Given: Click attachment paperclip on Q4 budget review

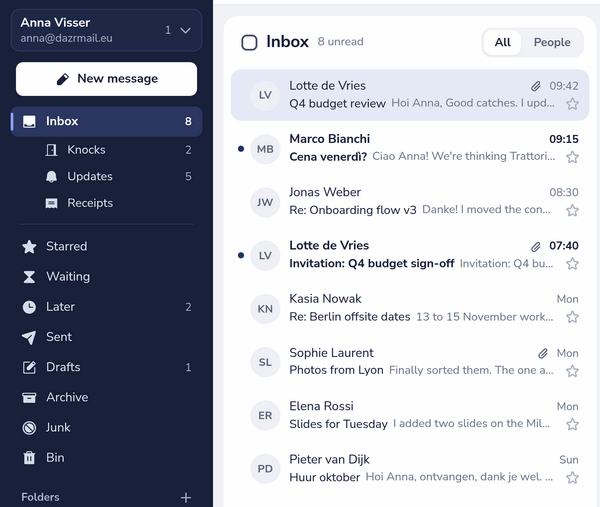Looking at the screenshot, I should (x=536, y=86).
